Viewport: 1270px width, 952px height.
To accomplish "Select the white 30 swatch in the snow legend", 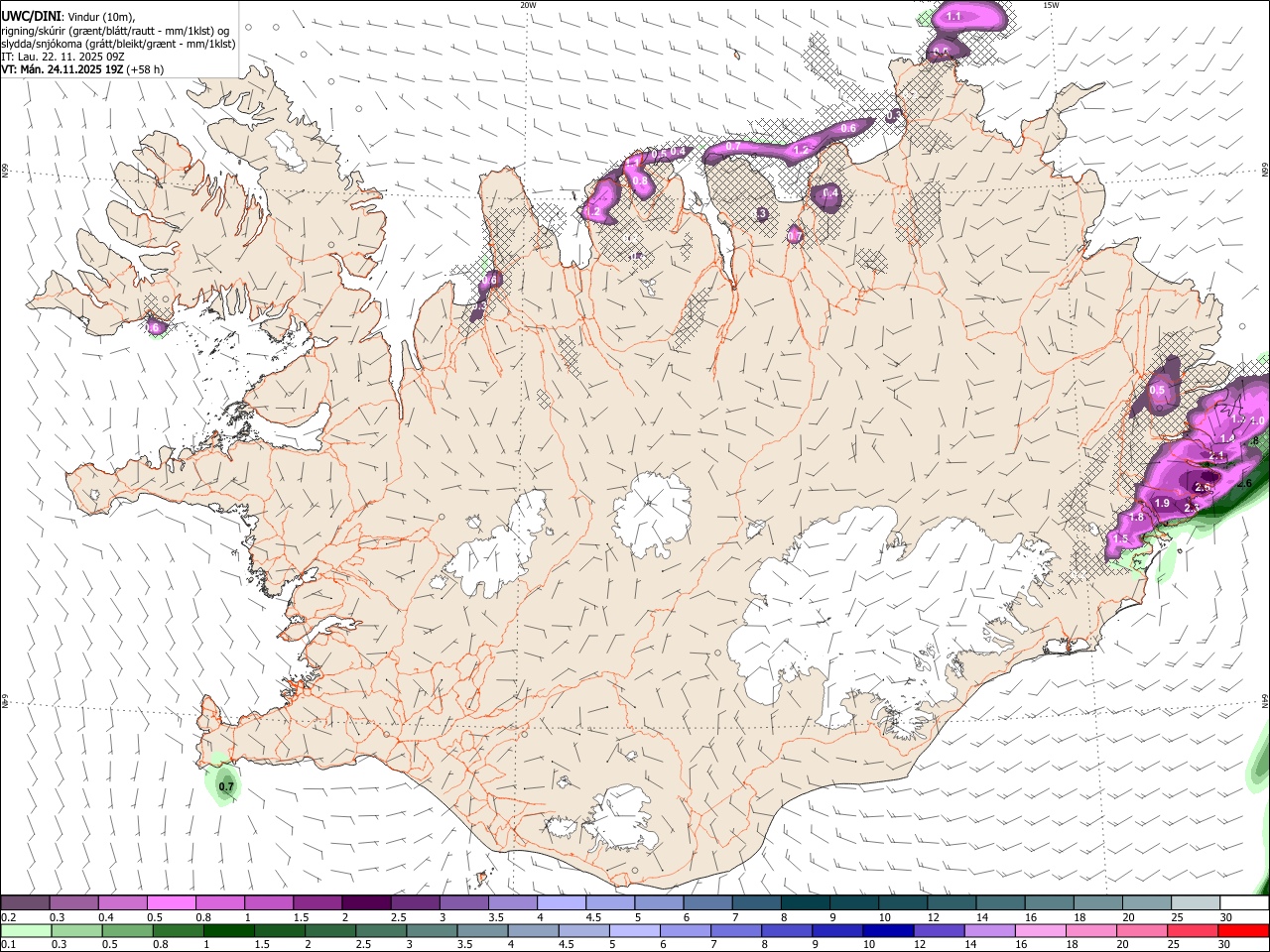I will click(x=1243, y=903).
